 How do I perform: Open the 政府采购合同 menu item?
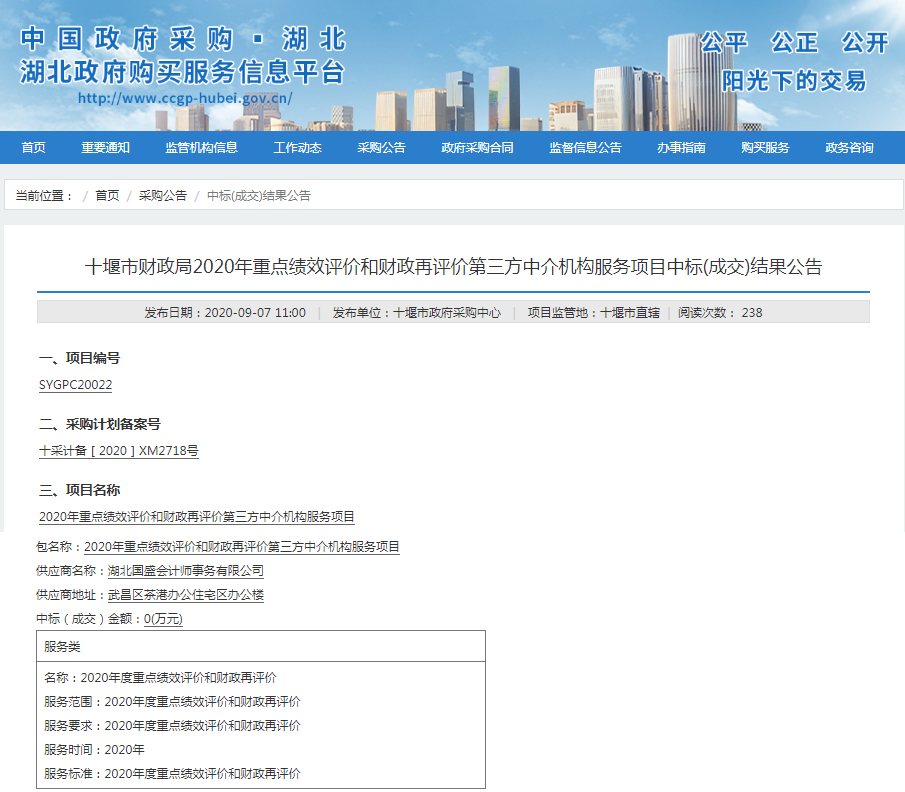tap(477, 148)
